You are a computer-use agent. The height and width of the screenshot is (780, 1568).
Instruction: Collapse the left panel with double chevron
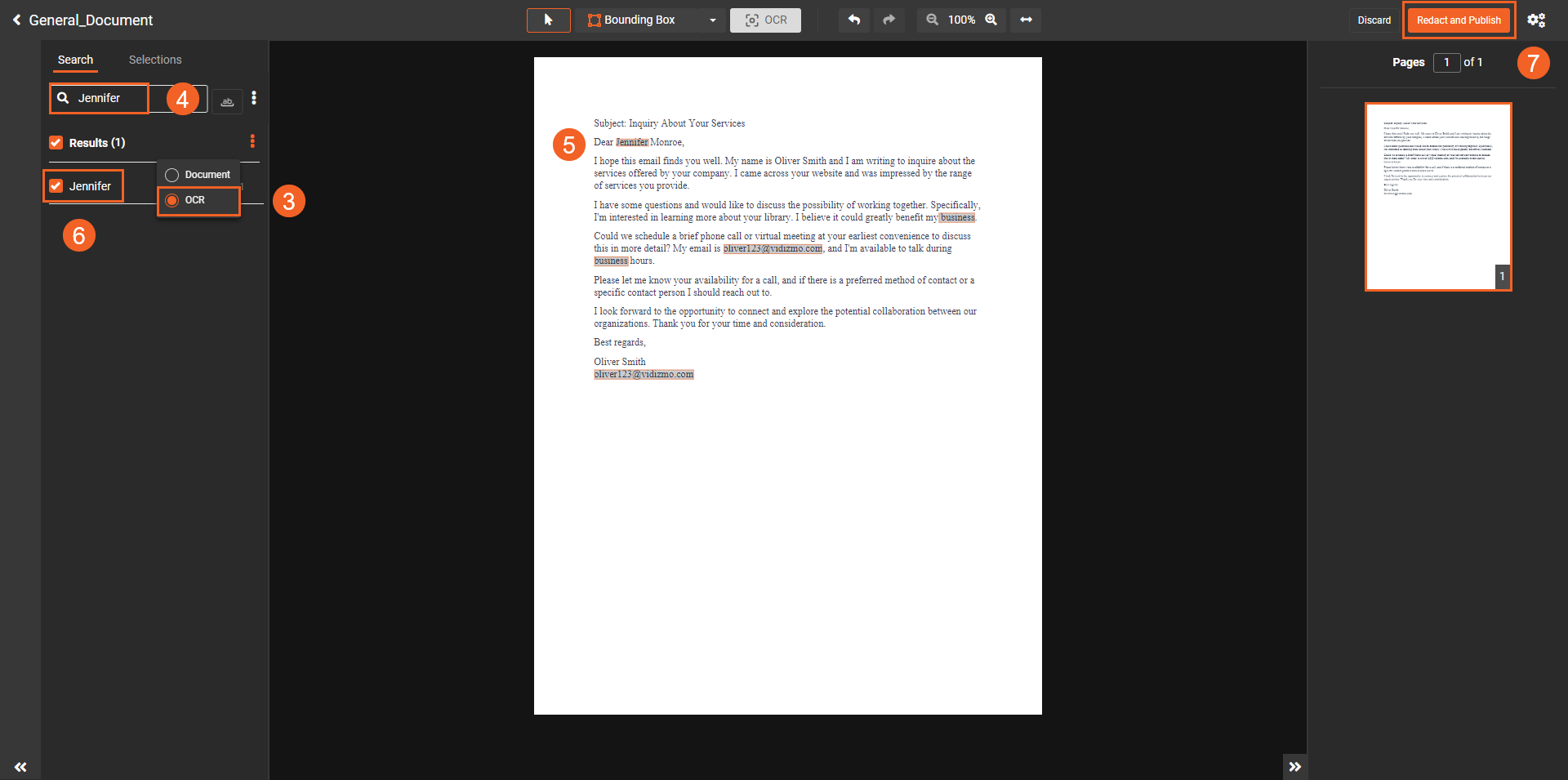tap(20, 767)
